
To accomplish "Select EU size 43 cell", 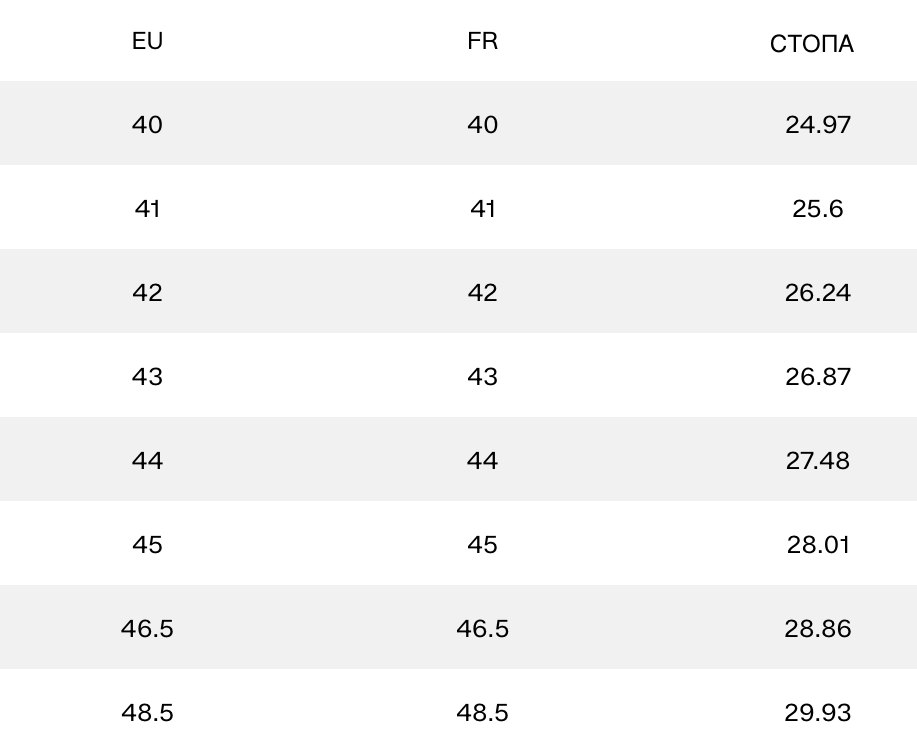I will [147, 377].
